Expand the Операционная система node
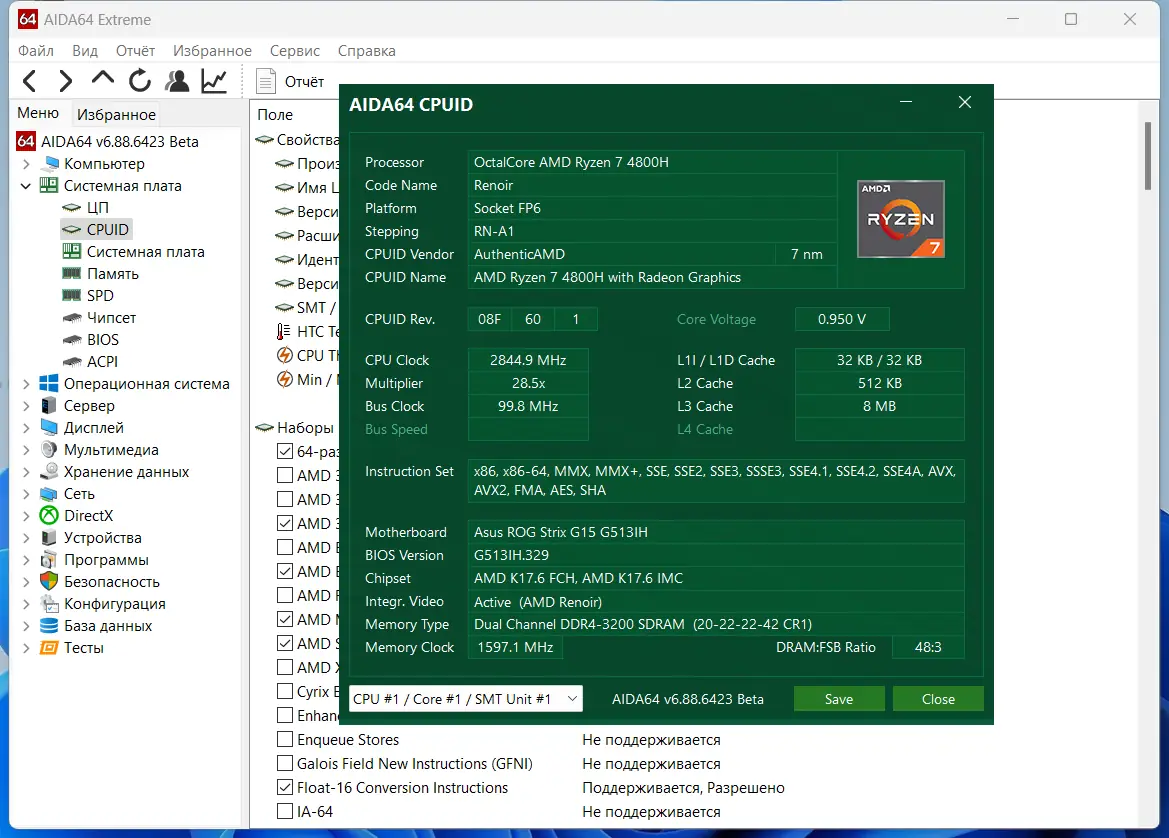This screenshot has height=838, width=1169. click(26, 384)
